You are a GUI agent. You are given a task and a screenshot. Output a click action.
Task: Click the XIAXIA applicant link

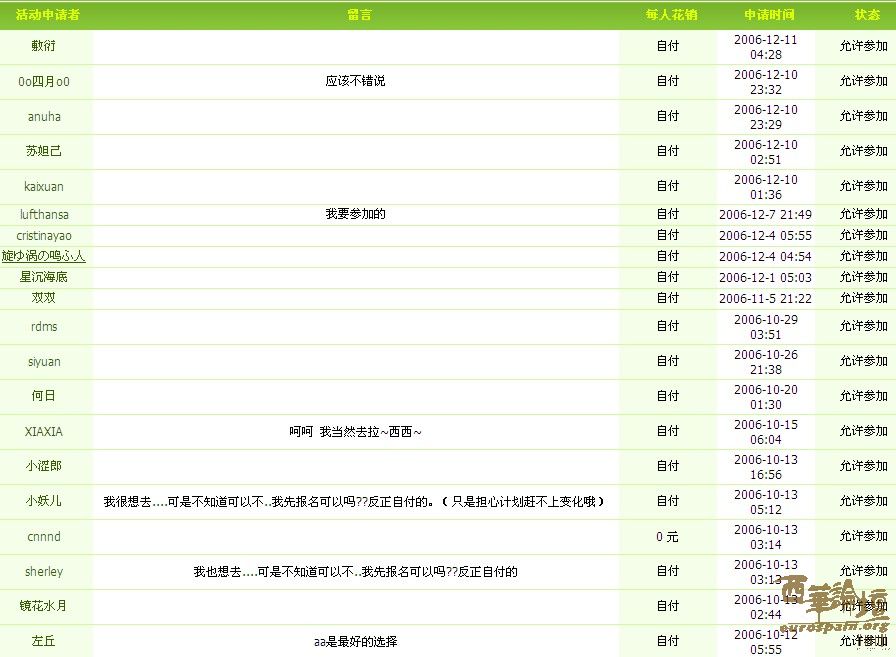[44, 431]
